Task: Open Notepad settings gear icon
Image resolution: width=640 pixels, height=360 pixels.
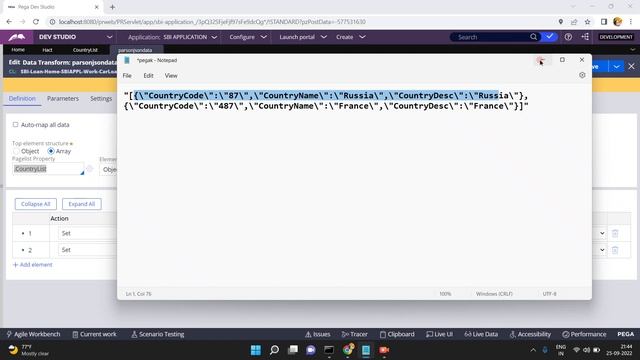Action: [x=582, y=75]
